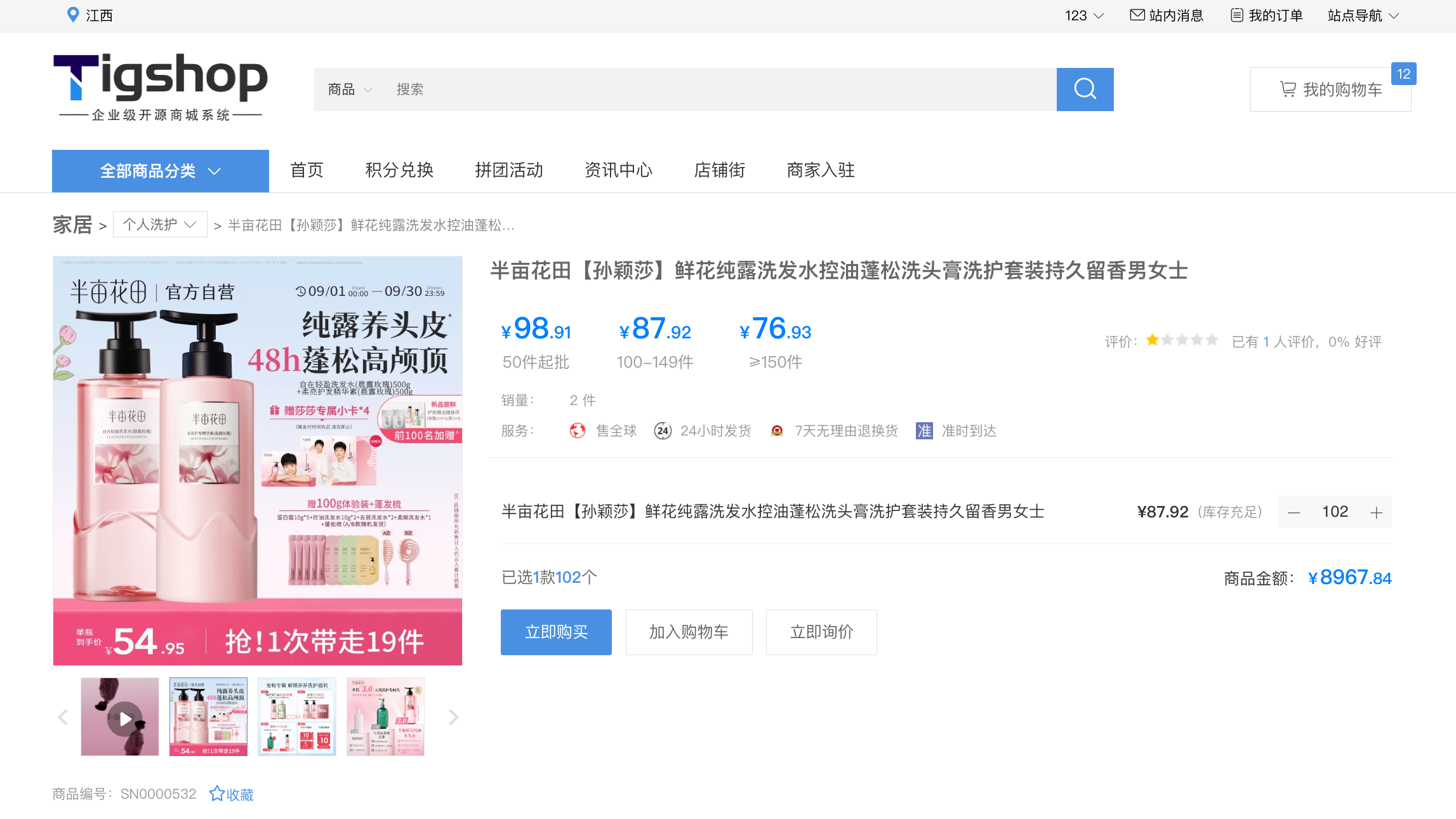Decrease quantity with minus button

tap(1294, 512)
